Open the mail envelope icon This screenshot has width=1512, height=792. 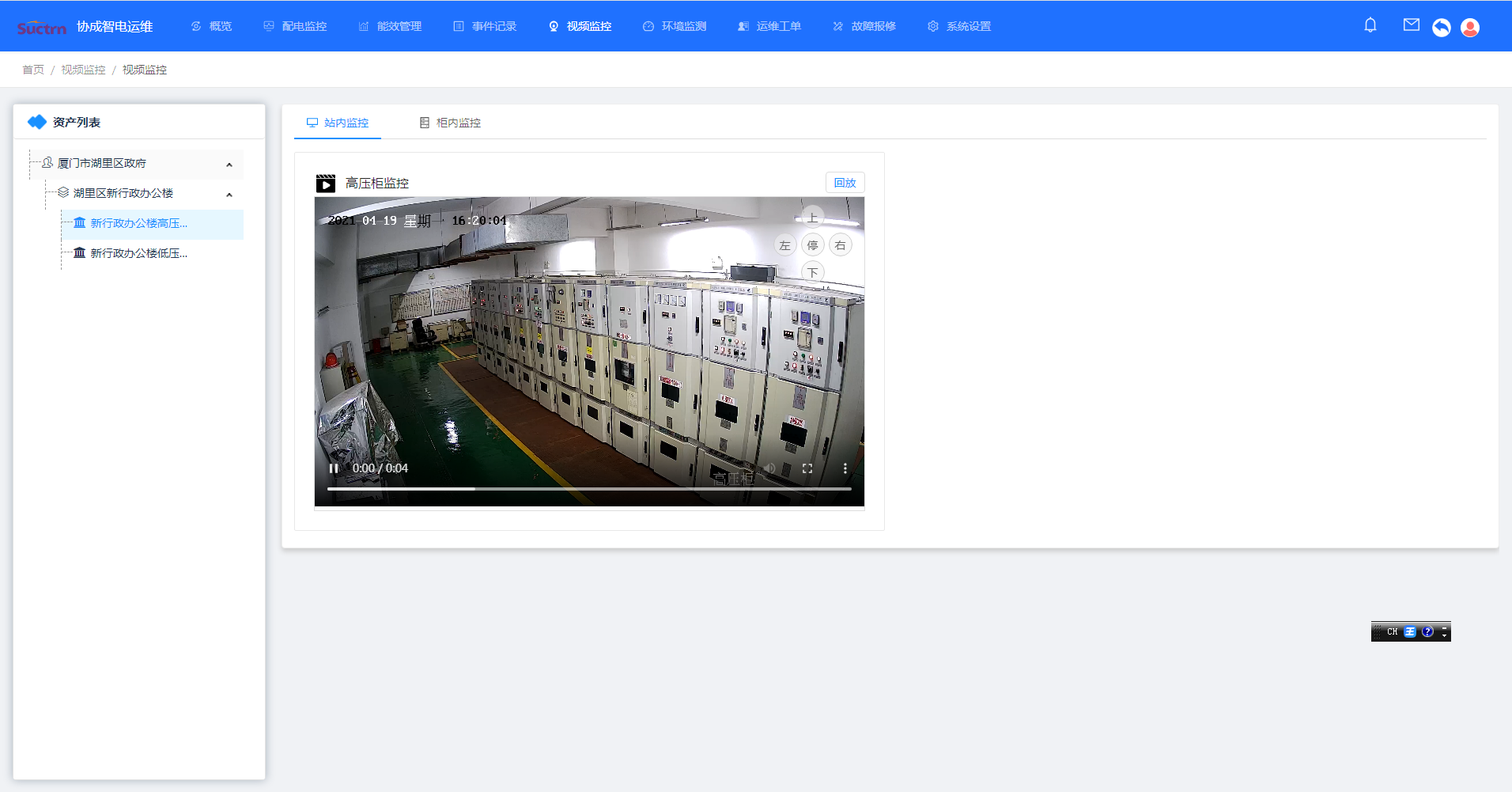point(1412,25)
